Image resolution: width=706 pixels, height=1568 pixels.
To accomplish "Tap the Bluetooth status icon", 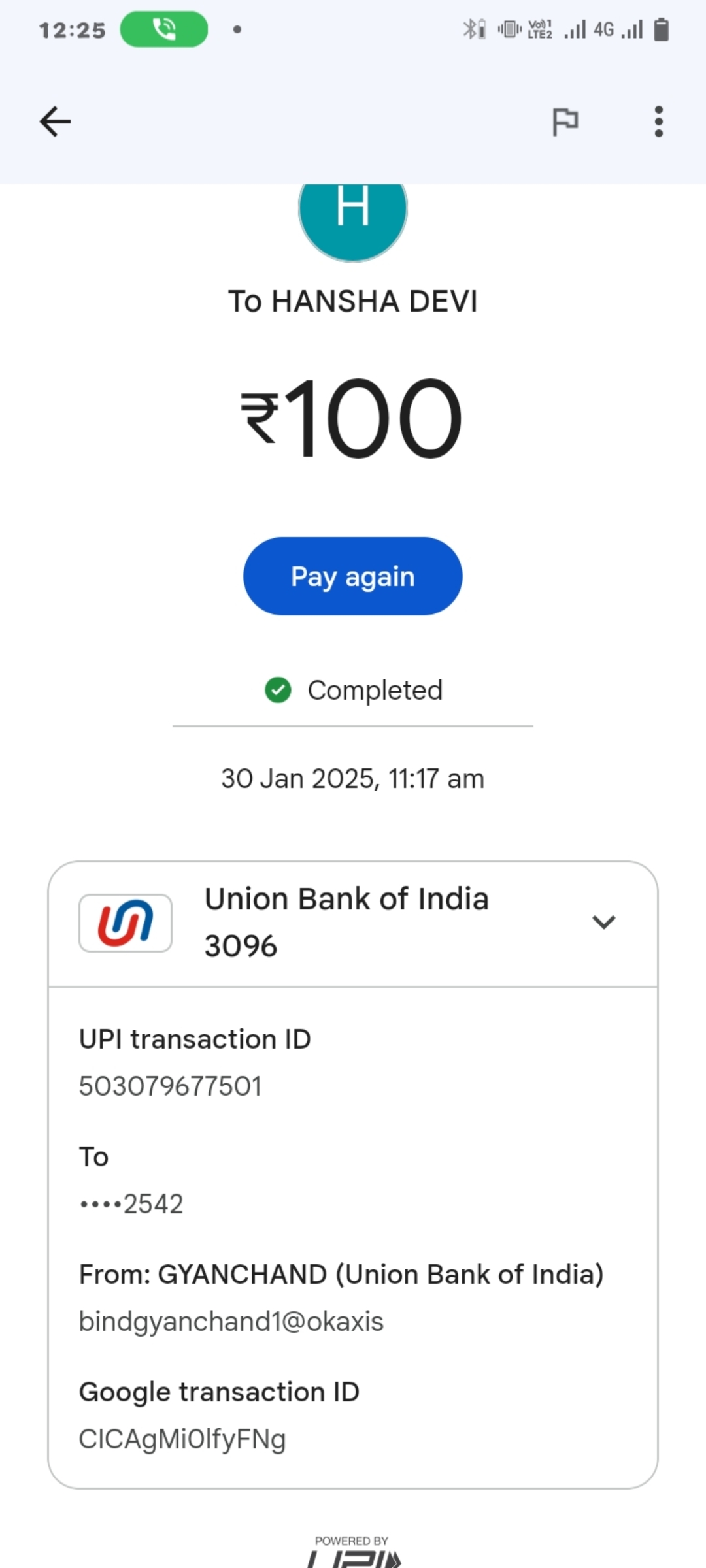I will tap(473, 29).
